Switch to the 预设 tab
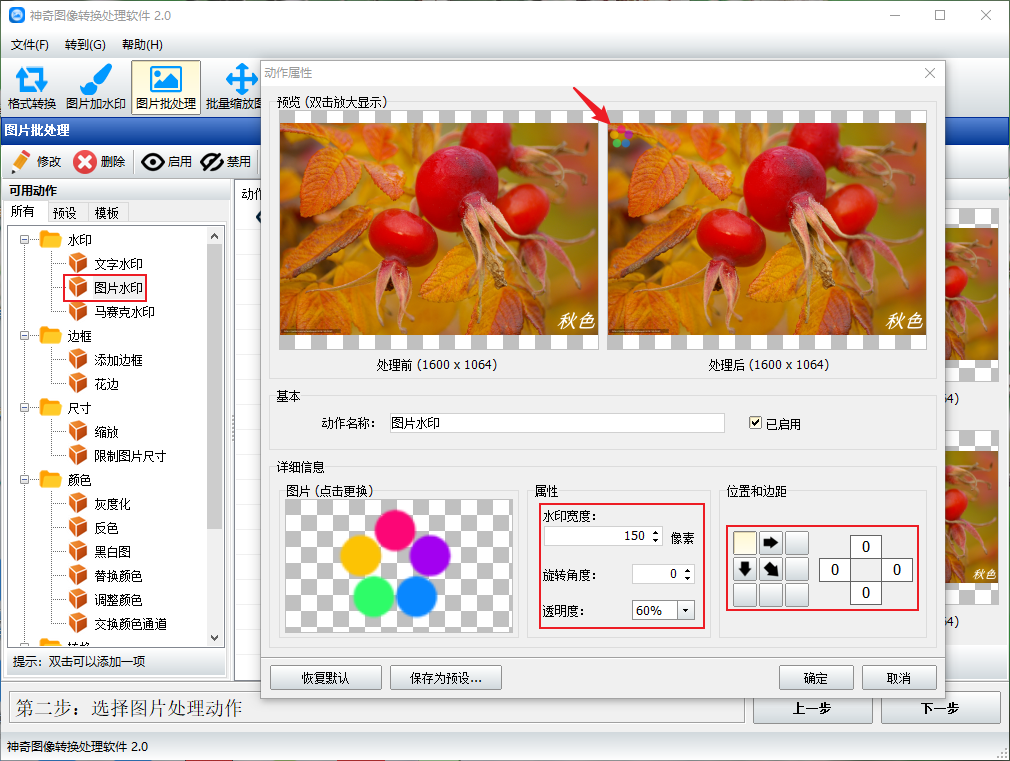The width and height of the screenshot is (1010, 761). [65, 212]
